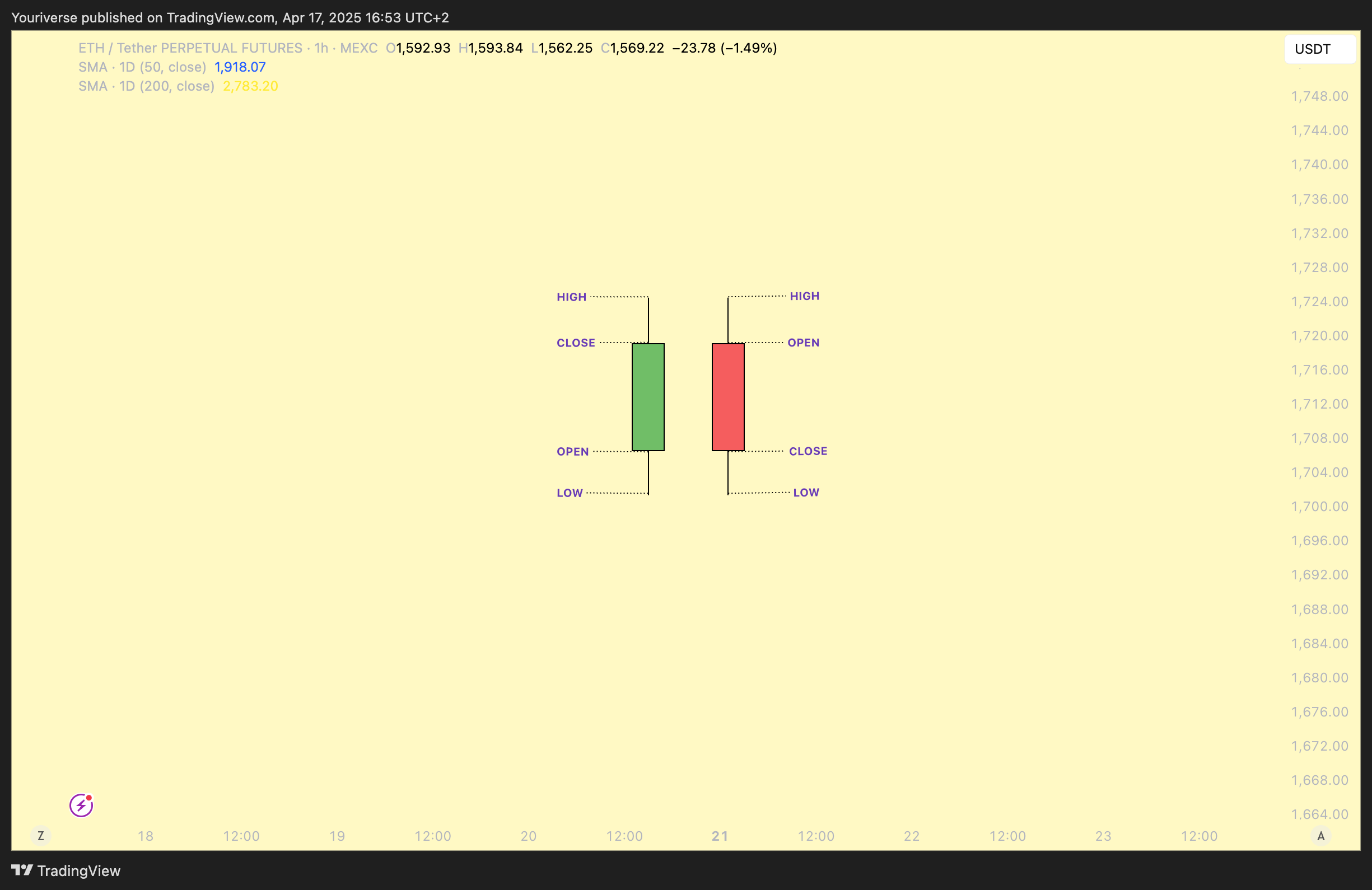Open the USDT currency selector

pyautogui.click(x=1319, y=49)
